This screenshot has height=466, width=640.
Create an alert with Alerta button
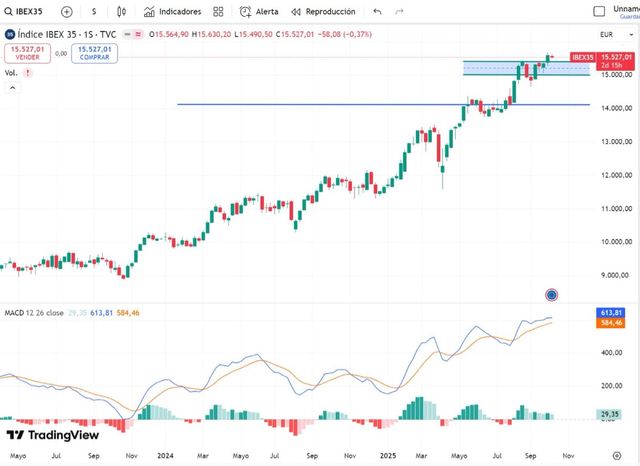point(259,12)
